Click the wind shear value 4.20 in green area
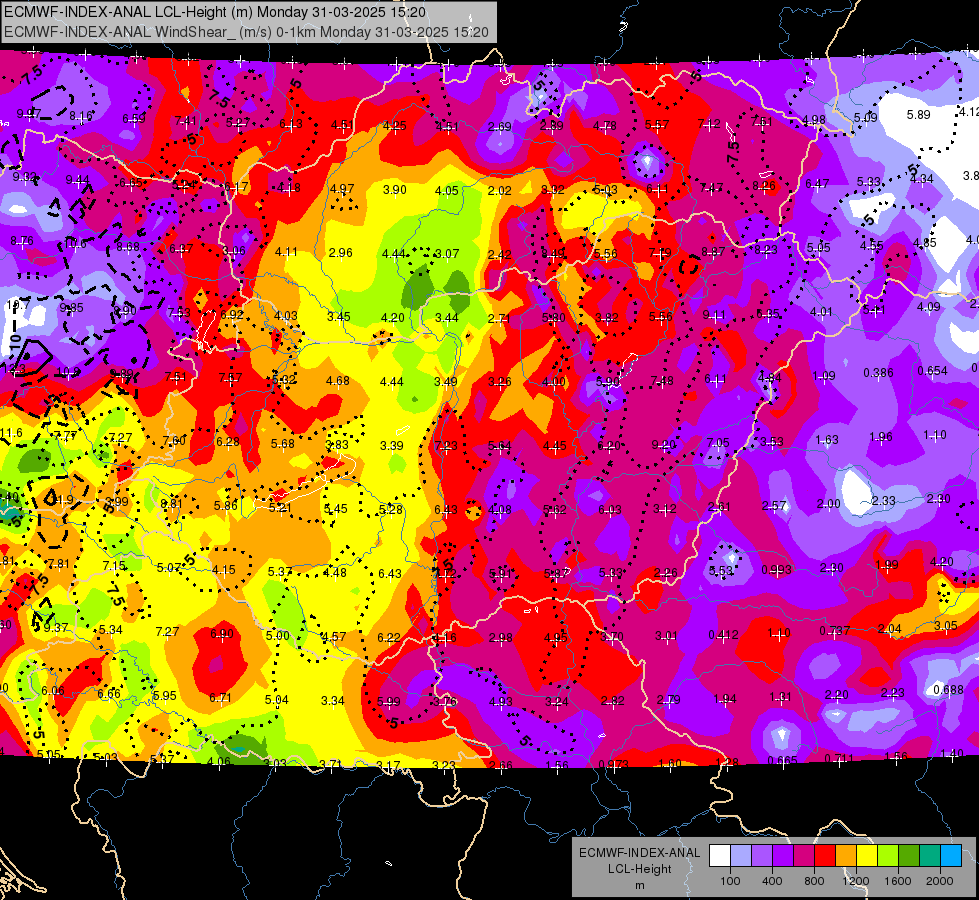979x900 pixels. [x=393, y=317]
